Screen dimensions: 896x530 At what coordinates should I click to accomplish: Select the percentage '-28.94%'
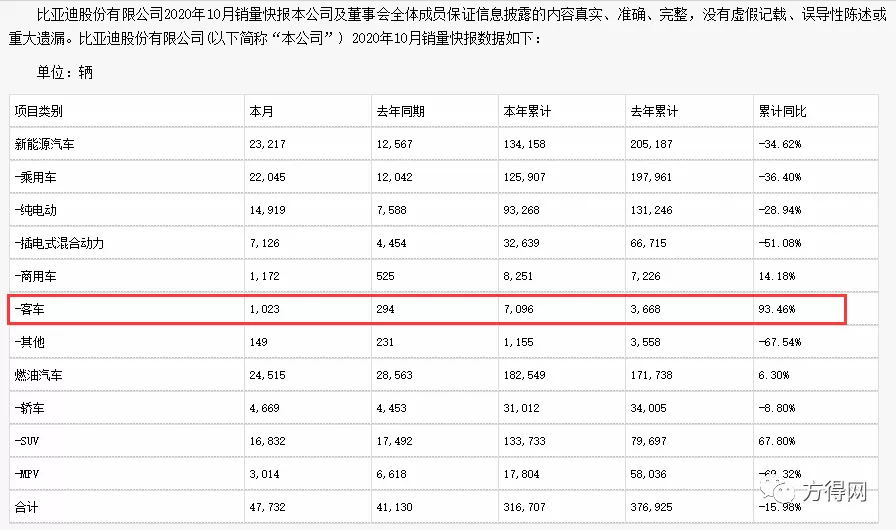(x=780, y=210)
